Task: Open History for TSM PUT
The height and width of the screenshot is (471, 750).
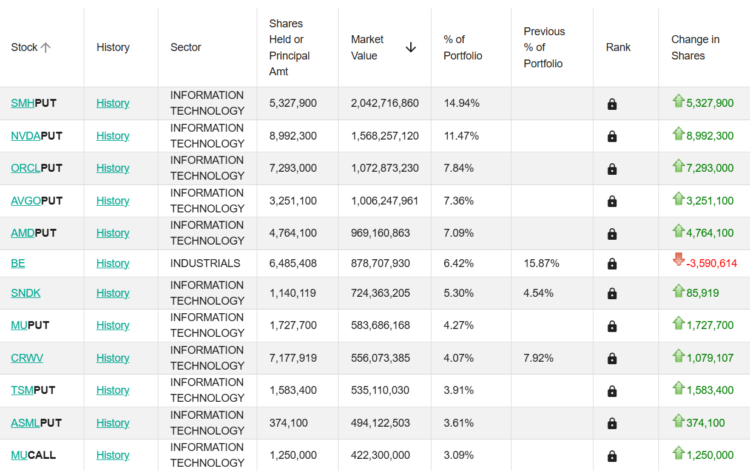Action: [113, 390]
